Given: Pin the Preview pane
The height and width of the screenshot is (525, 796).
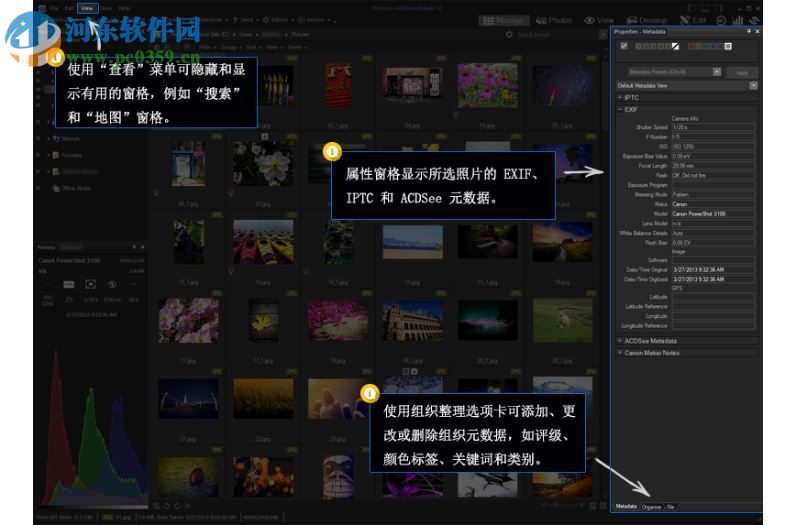Looking at the screenshot, I should click(x=134, y=247).
